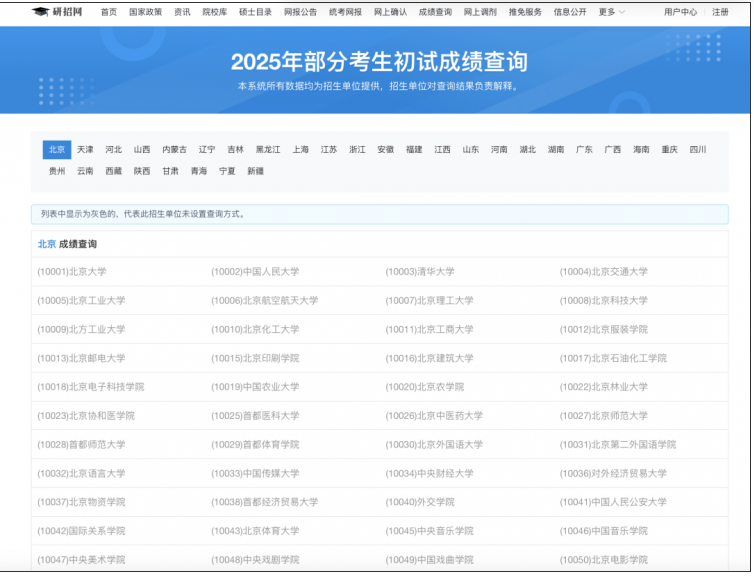754x577 pixels.
Task: Open 网上确认 navigation item
Action: [390, 12]
